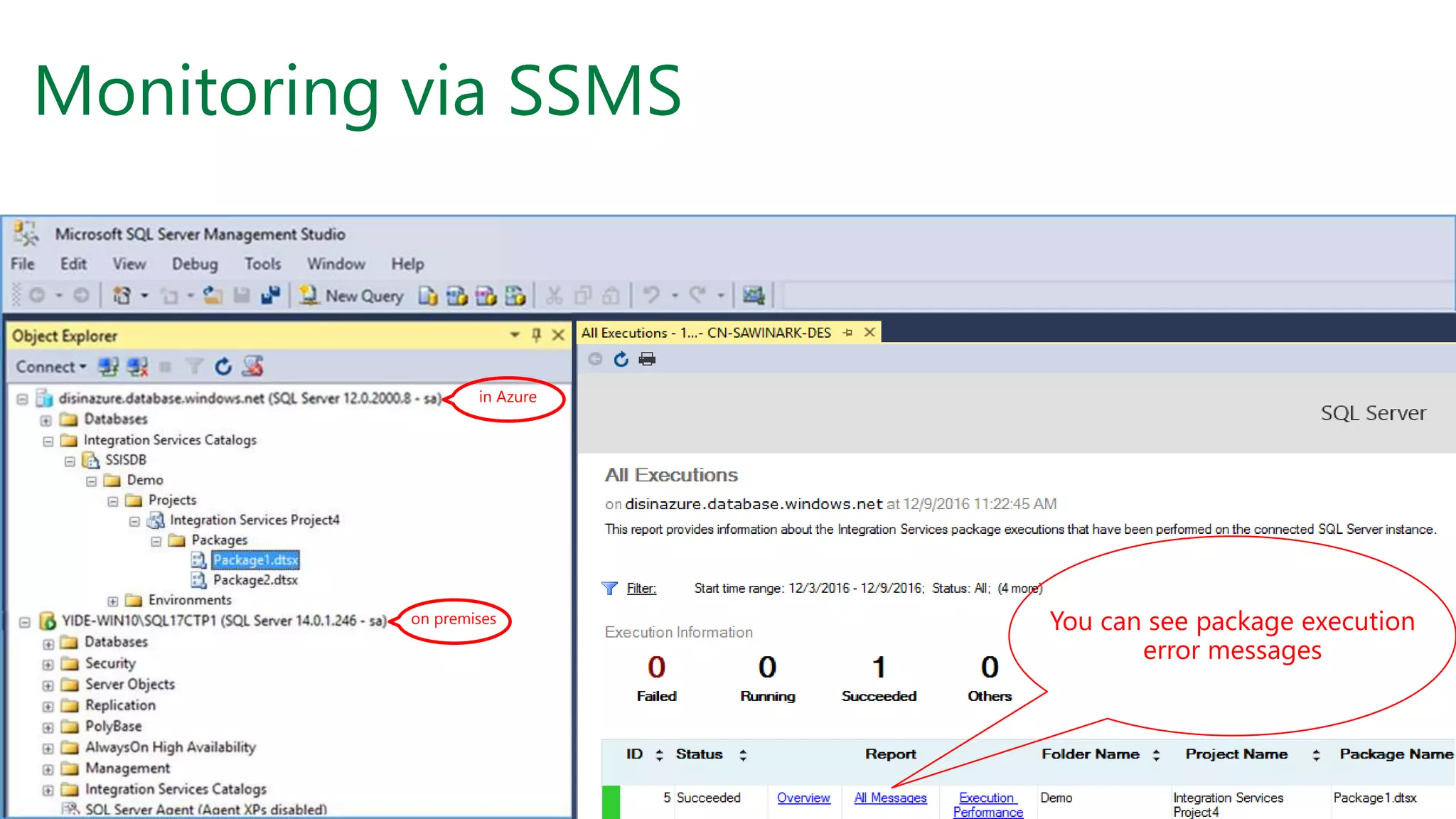Sort executions by Project Name column

(x=1316, y=755)
